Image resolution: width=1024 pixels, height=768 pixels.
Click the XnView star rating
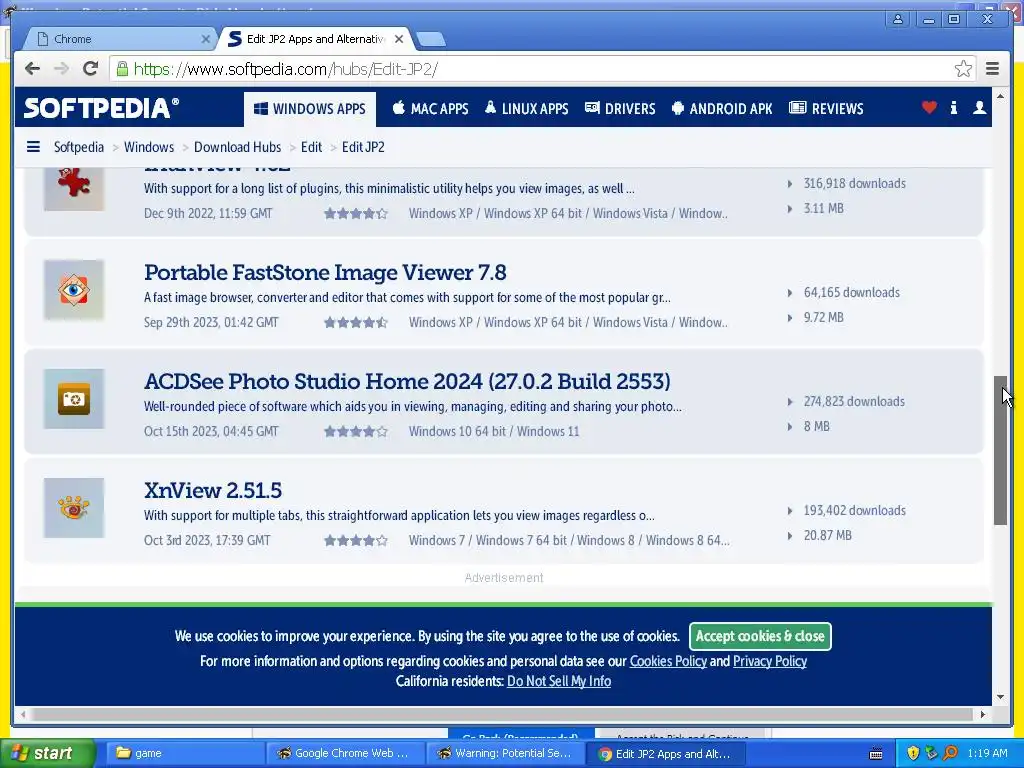pos(356,541)
